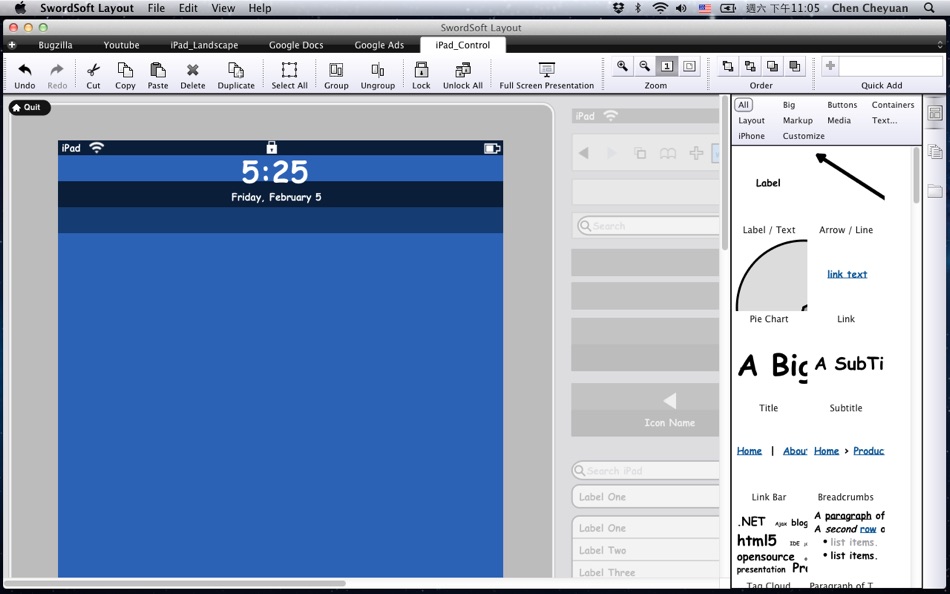
Task: Filter library by iPhone category
Action: (751, 136)
